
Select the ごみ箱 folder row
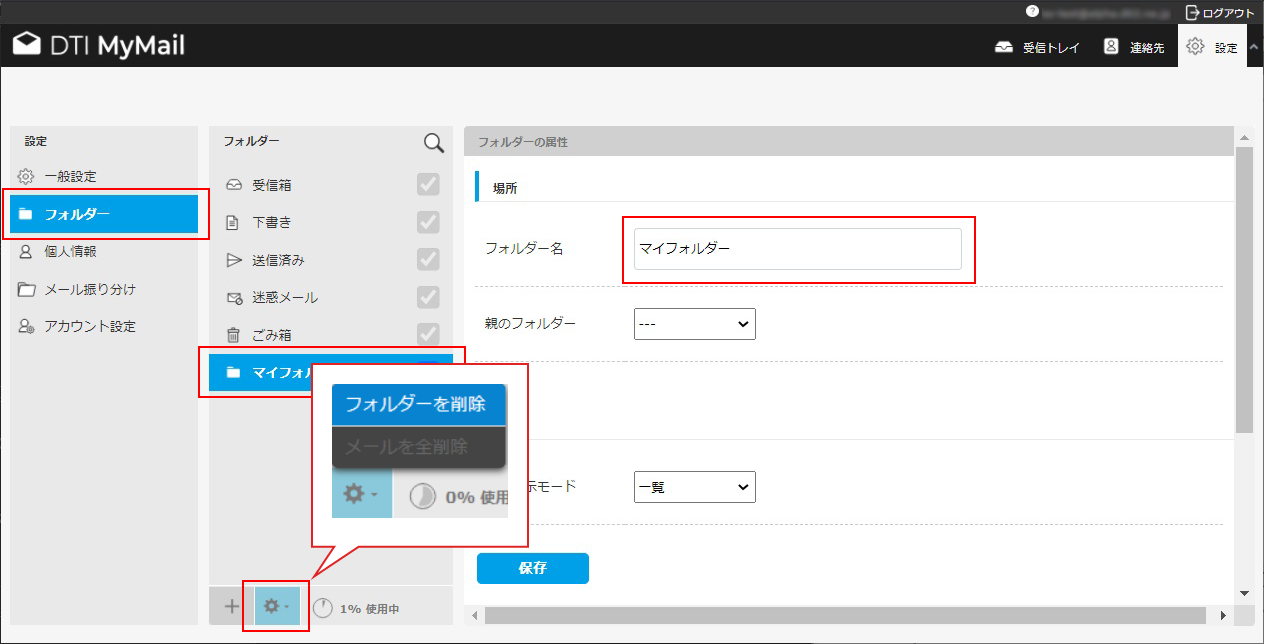pos(330,335)
